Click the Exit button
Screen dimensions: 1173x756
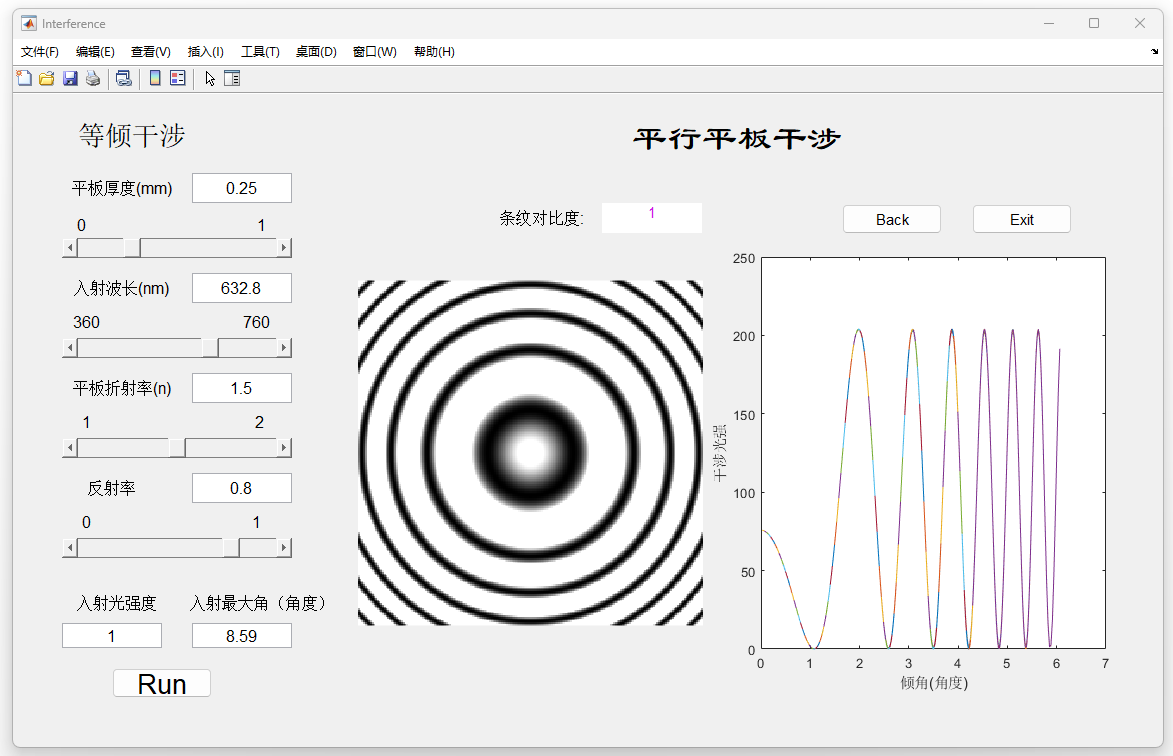coord(1021,219)
